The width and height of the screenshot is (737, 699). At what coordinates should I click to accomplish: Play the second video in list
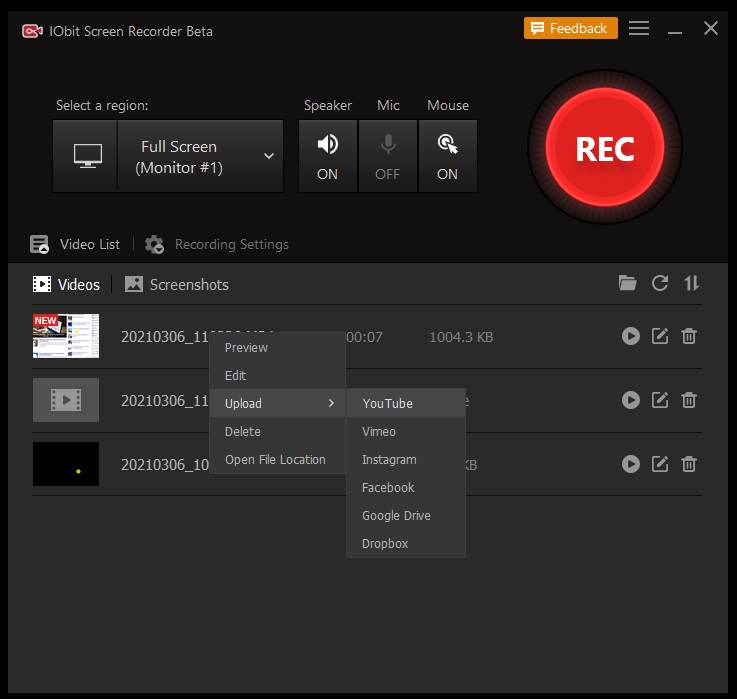click(x=631, y=400)
